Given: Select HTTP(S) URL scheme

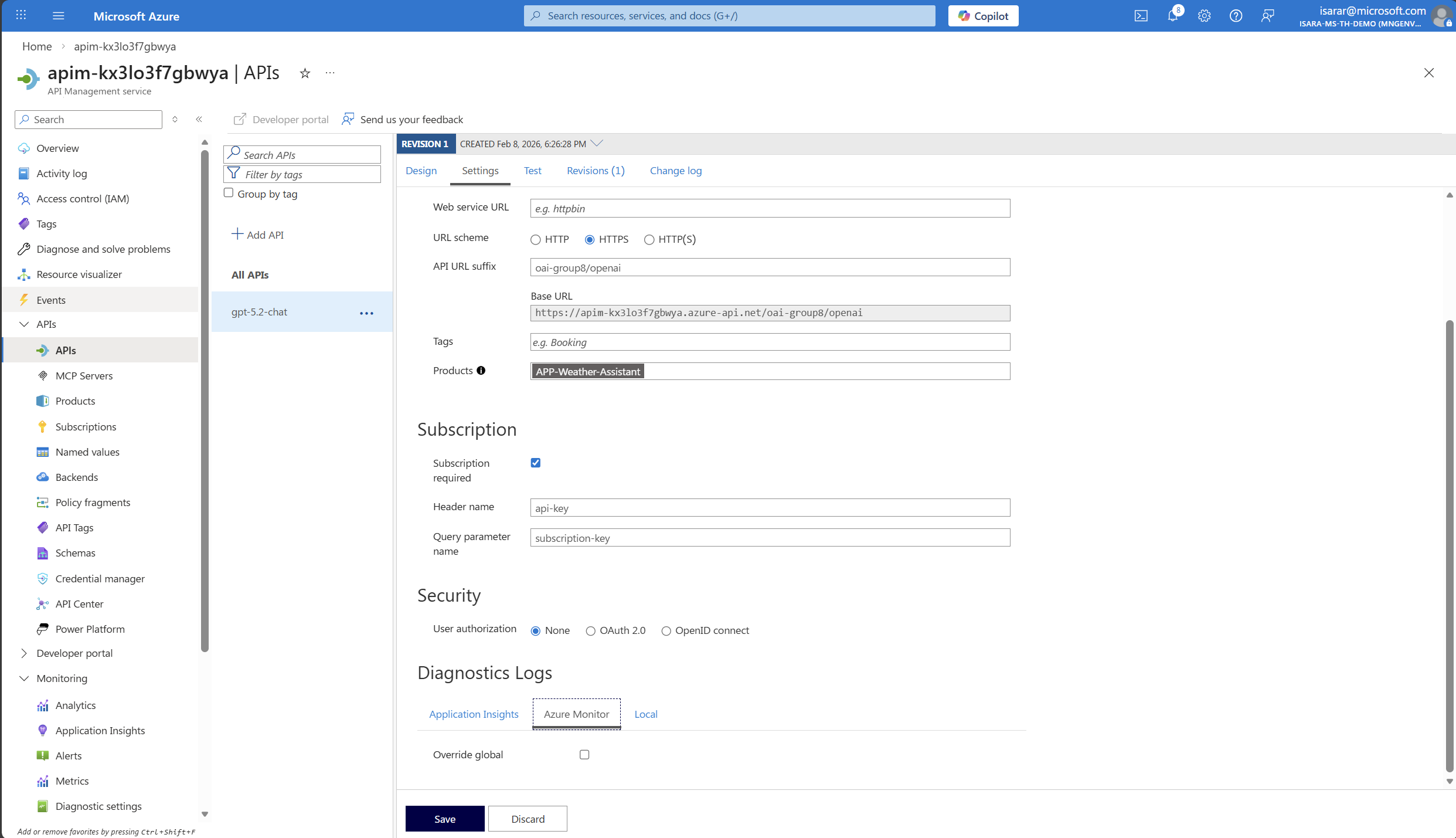Looking at the screenshot, I should 649,239.
